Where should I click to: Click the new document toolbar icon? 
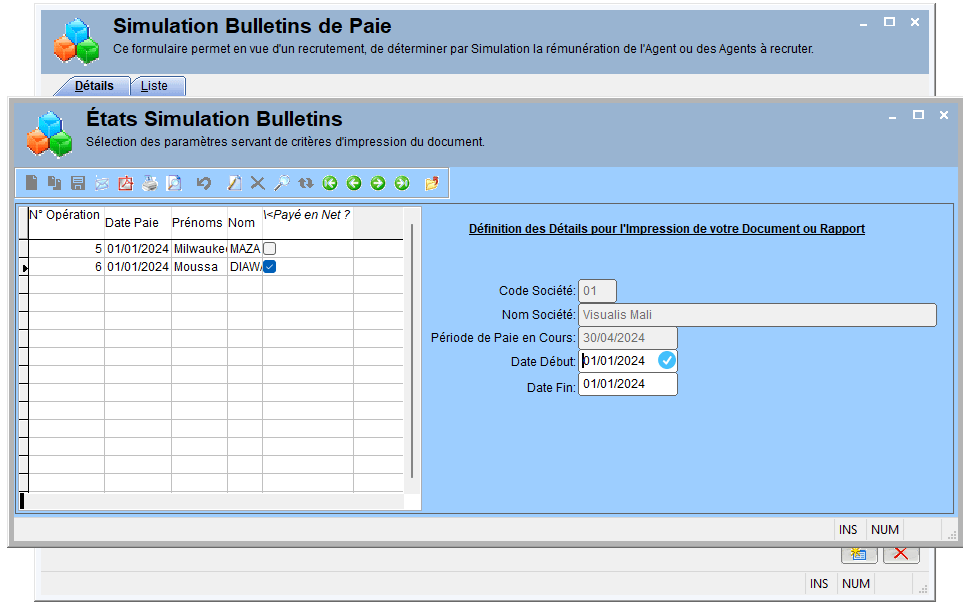tap(31, 183)
